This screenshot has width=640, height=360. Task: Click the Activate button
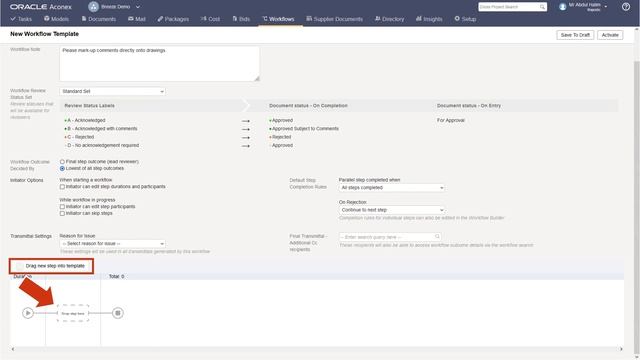coord(610,35)
